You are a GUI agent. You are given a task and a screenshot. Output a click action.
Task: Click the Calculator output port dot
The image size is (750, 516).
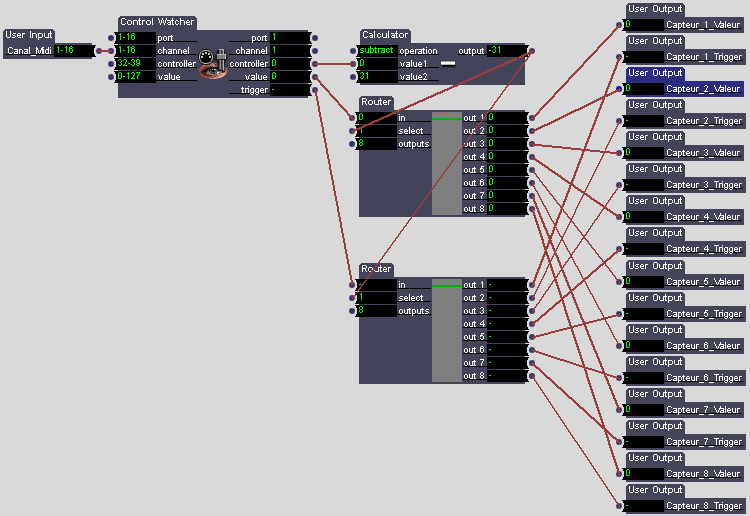tap(531, 50)
